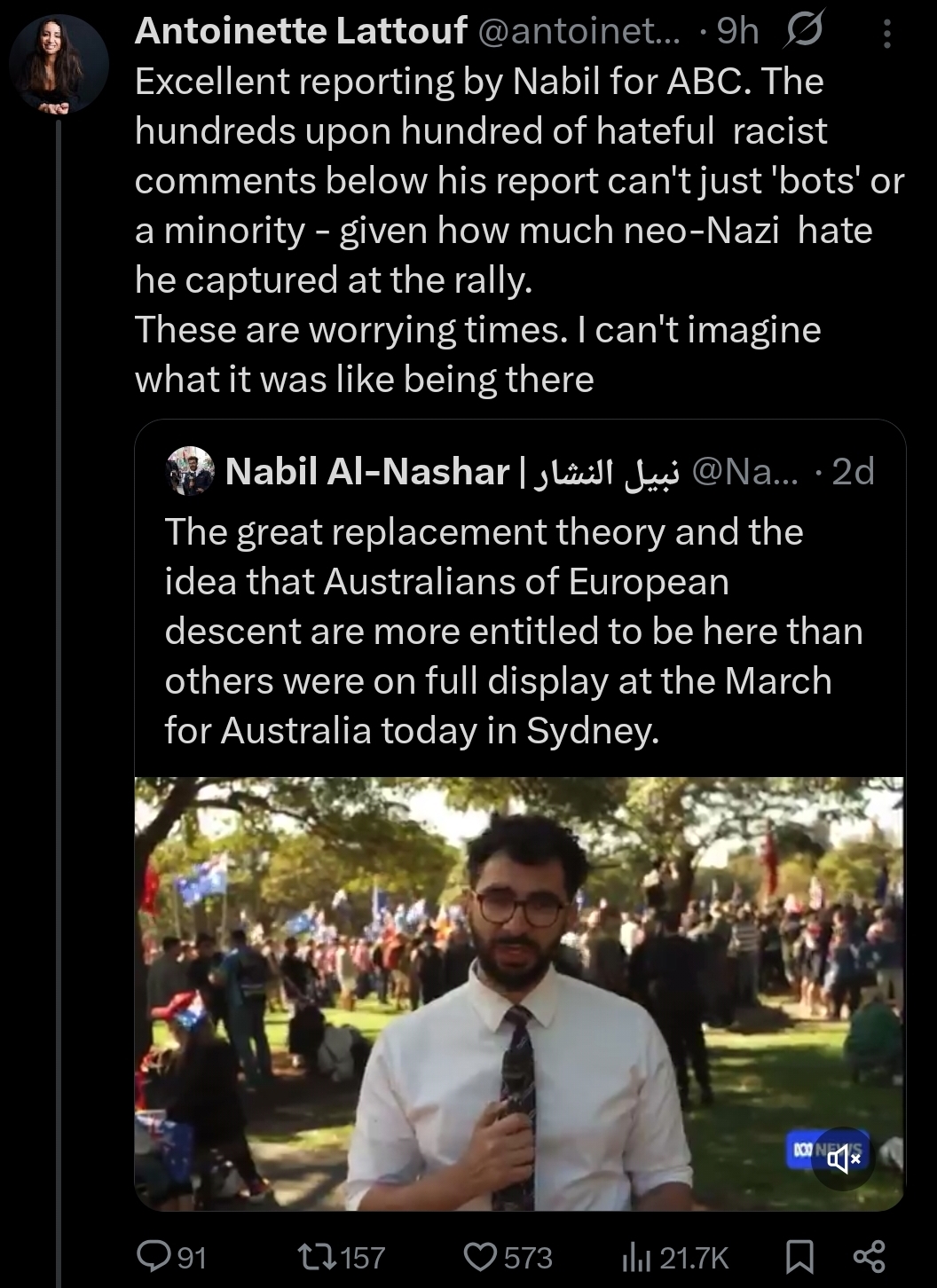Screen dimensions: 937x1288
Task: Open the 2d timestamp on quoted tweet
Action: [x=853, y=472]
